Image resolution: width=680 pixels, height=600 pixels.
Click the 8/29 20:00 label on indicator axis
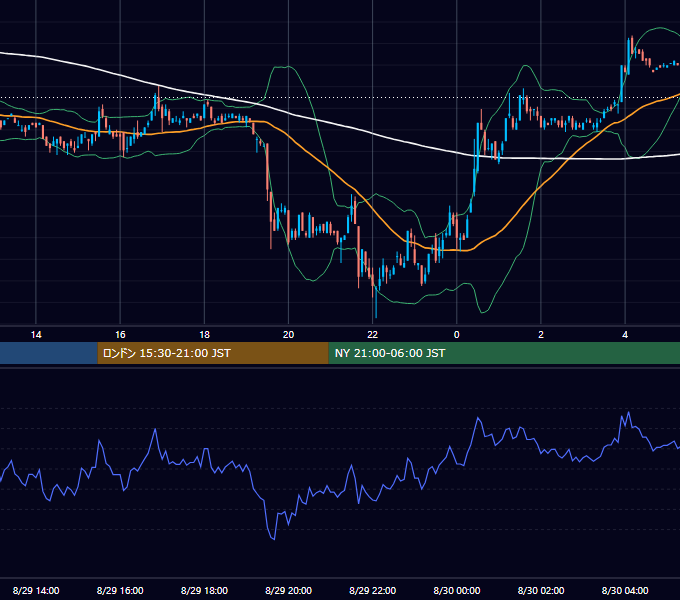288,590
